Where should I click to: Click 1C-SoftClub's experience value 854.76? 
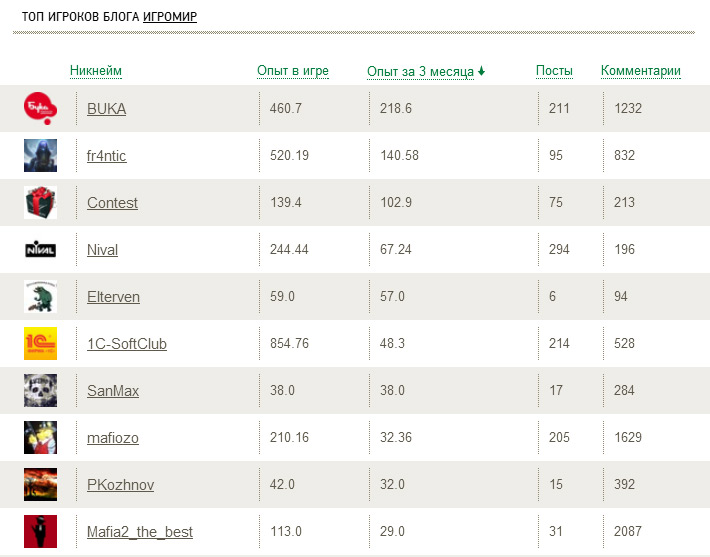(x=289, y=343)
